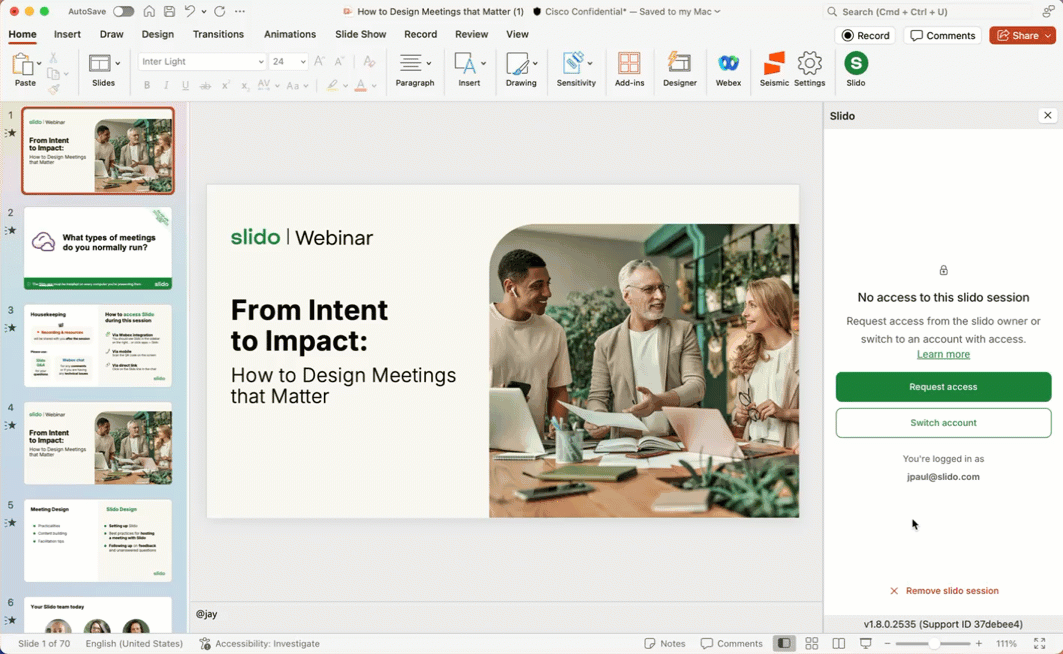Screen dimensions: 1063x654
Task: Click the Redo arrow icon
Action: (x=220, y=12)
